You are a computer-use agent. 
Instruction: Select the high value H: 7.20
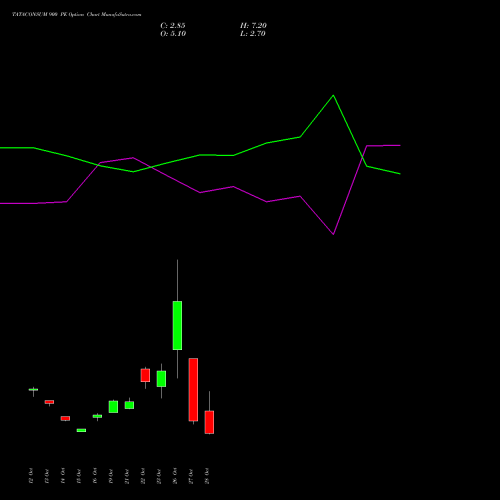[253, 26]
